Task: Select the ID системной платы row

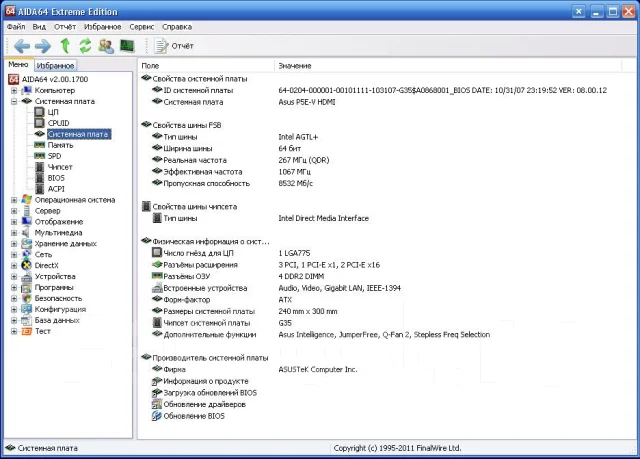Action: 380,90
